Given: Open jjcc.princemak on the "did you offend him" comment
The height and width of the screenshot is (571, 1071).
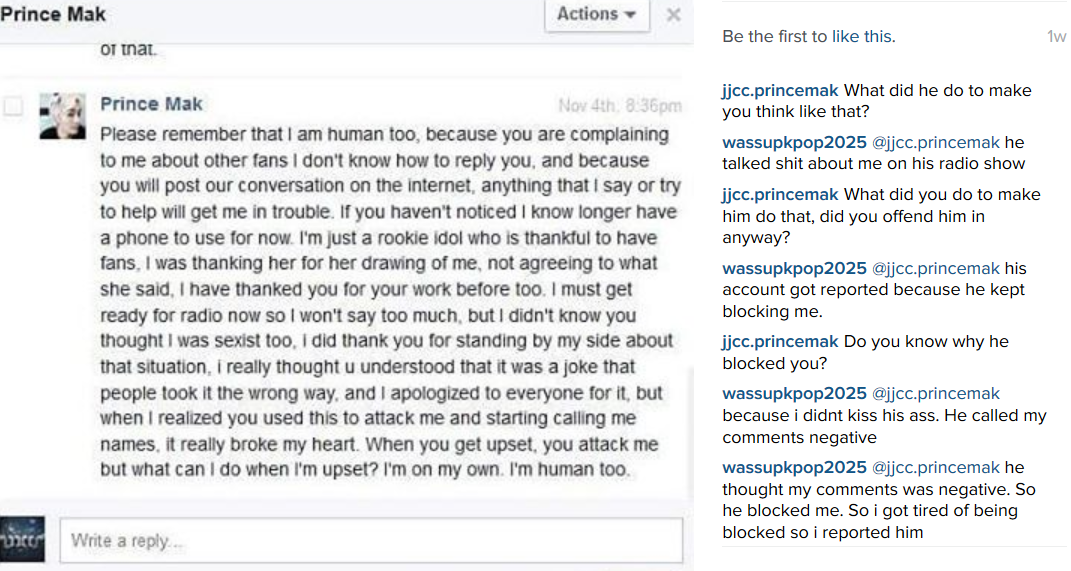Looking at the screenshot, I should click(x=780, y=195).
